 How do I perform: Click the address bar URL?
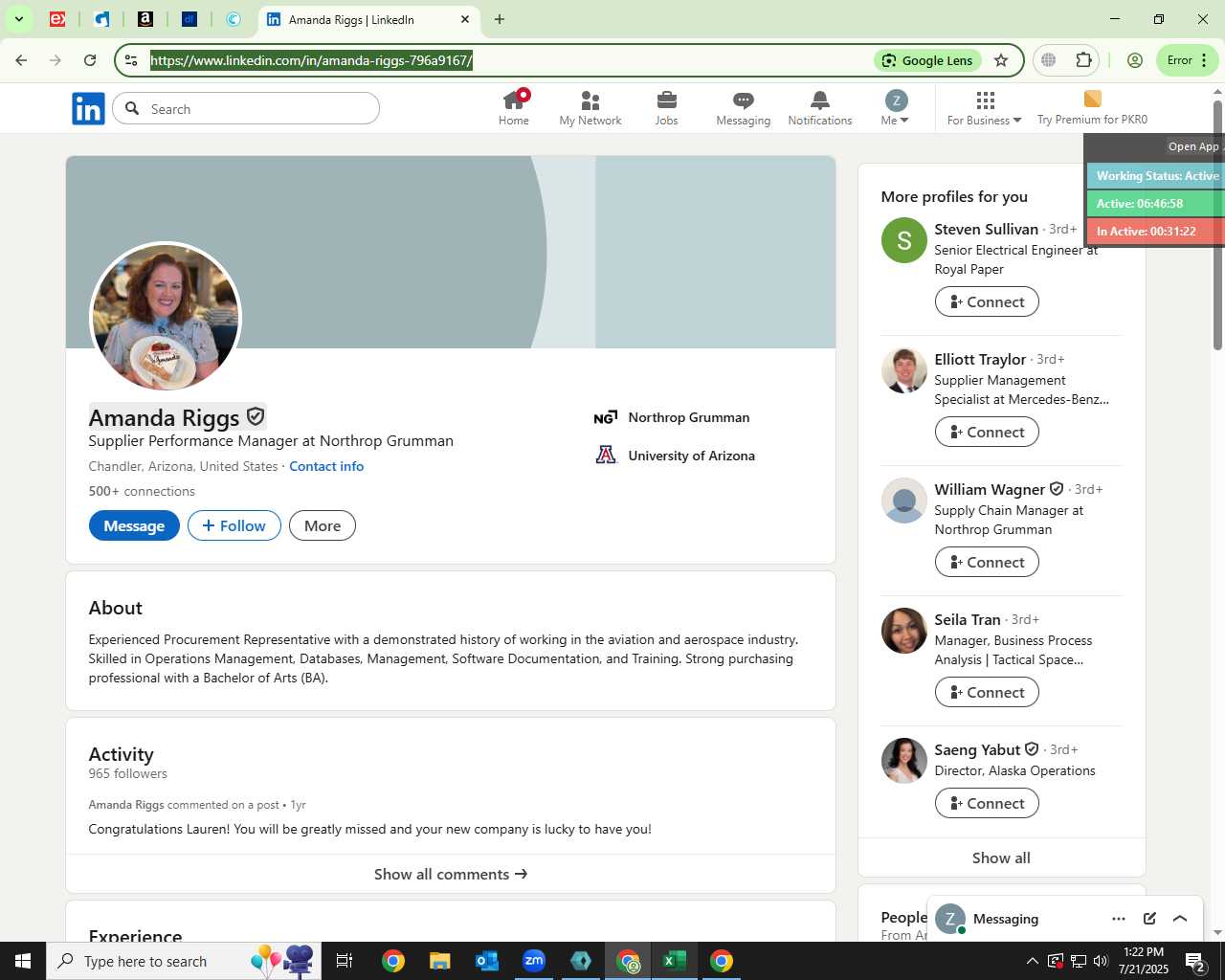[x=311, y=60]
